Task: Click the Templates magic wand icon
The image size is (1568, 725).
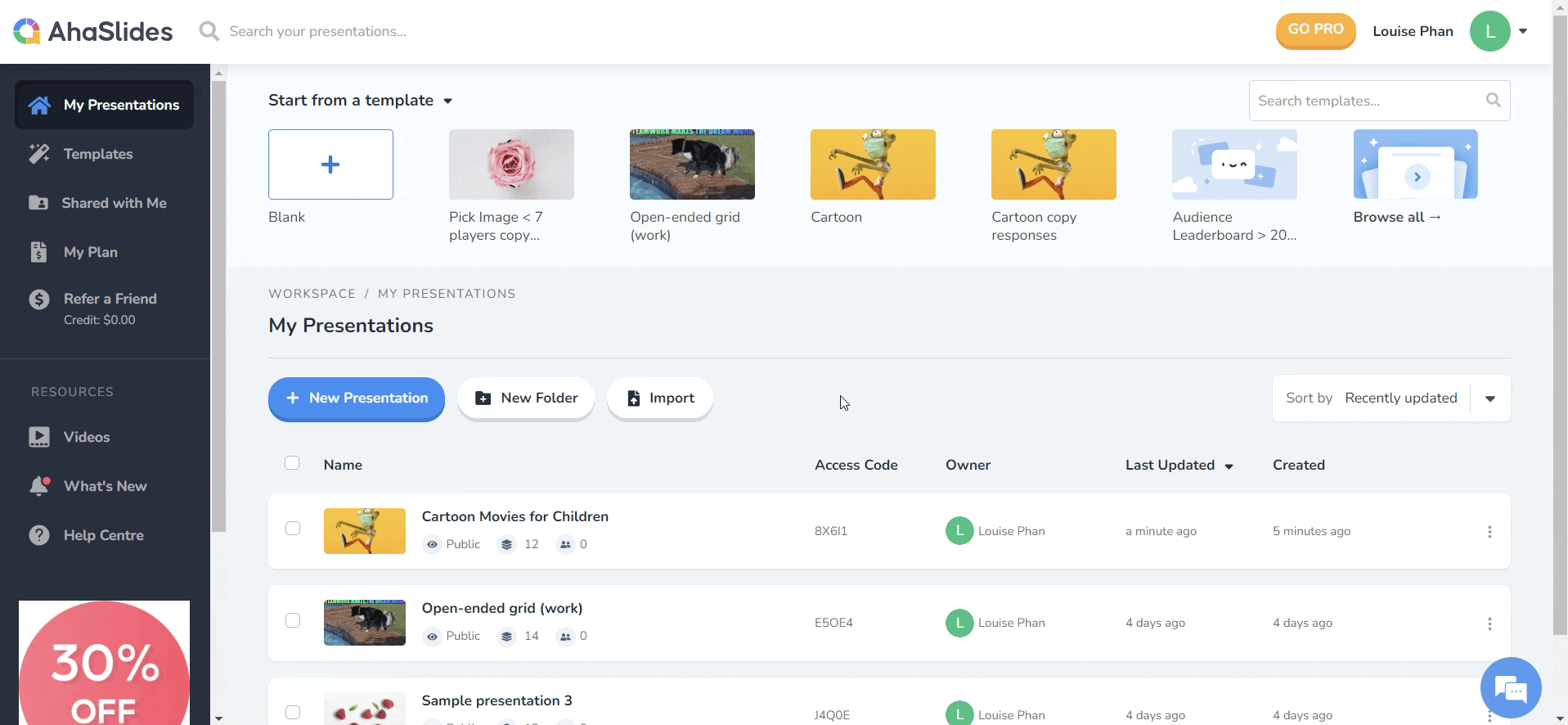Action: click(39, 154)
